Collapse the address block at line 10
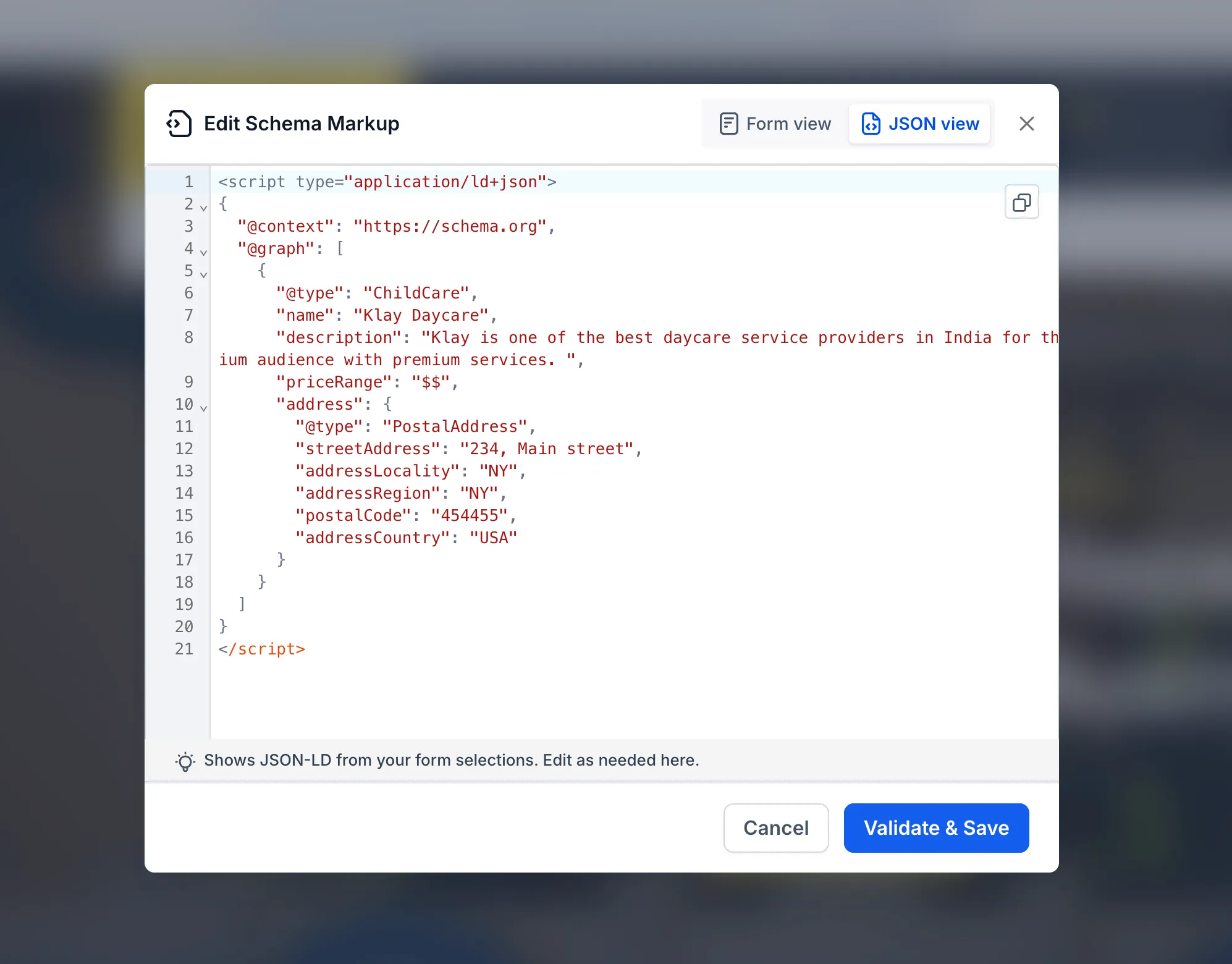 point(203,408)
